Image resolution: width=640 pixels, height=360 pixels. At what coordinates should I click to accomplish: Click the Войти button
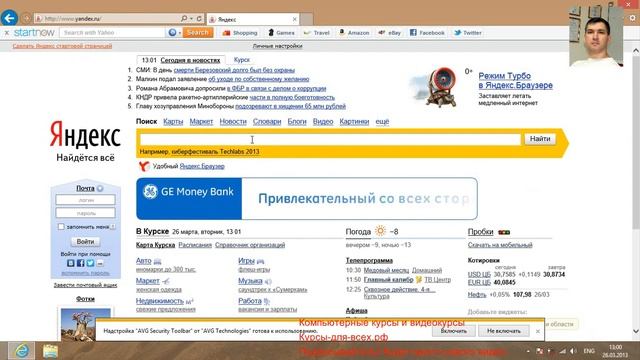tap(85, 242)
